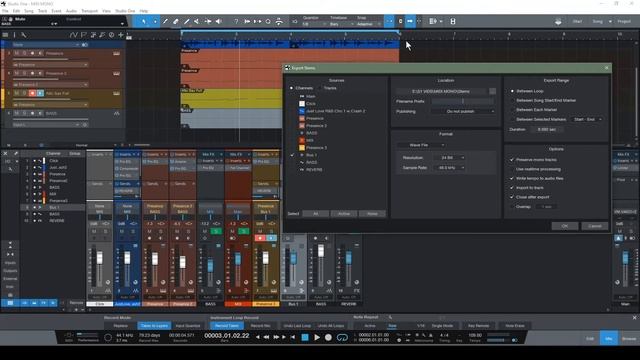Click the cloud icon left of Start
The width and height of the screenshot is (640, 360).
(x=558, y=21)
